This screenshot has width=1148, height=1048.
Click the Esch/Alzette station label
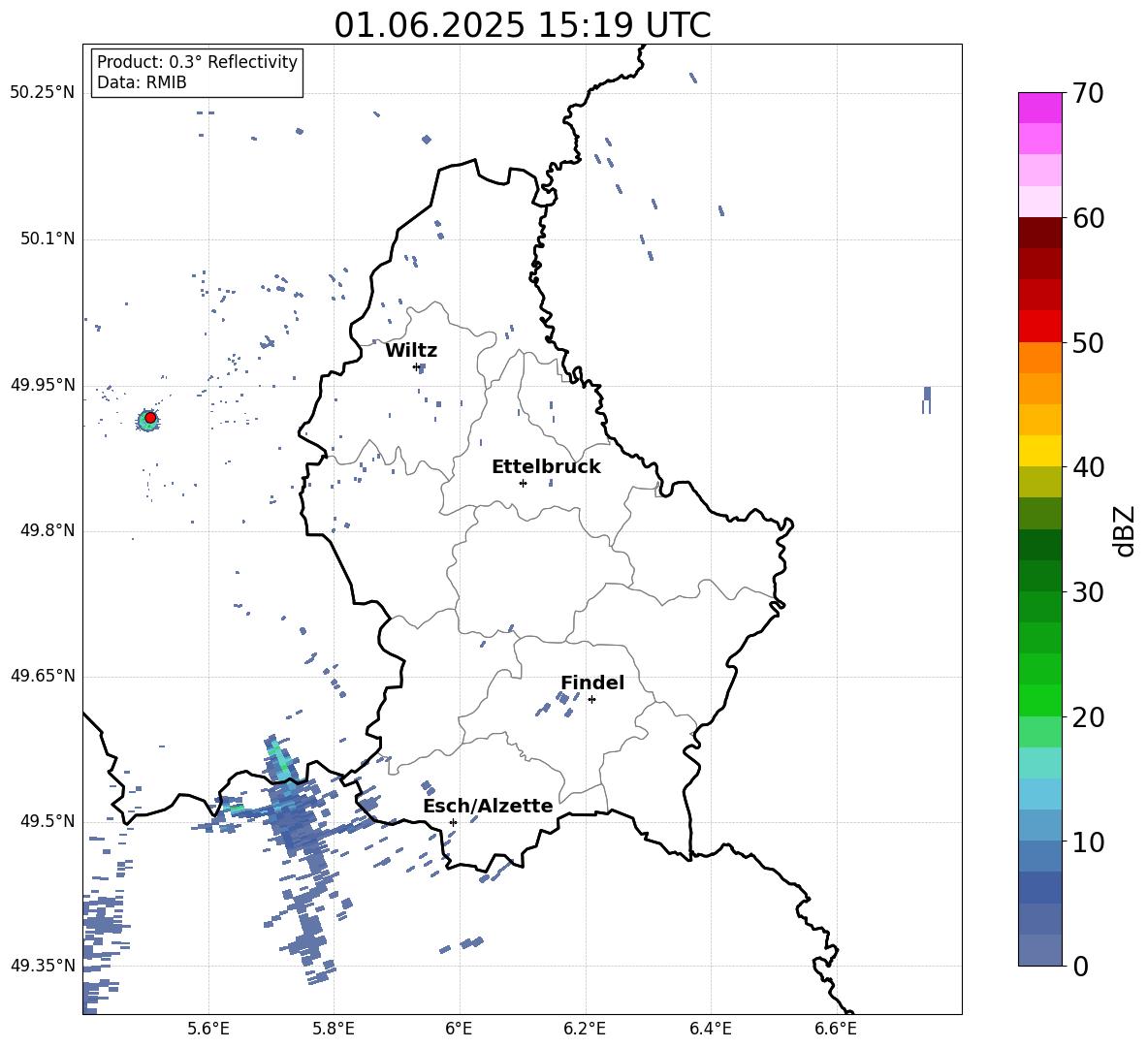coord(488,806)
